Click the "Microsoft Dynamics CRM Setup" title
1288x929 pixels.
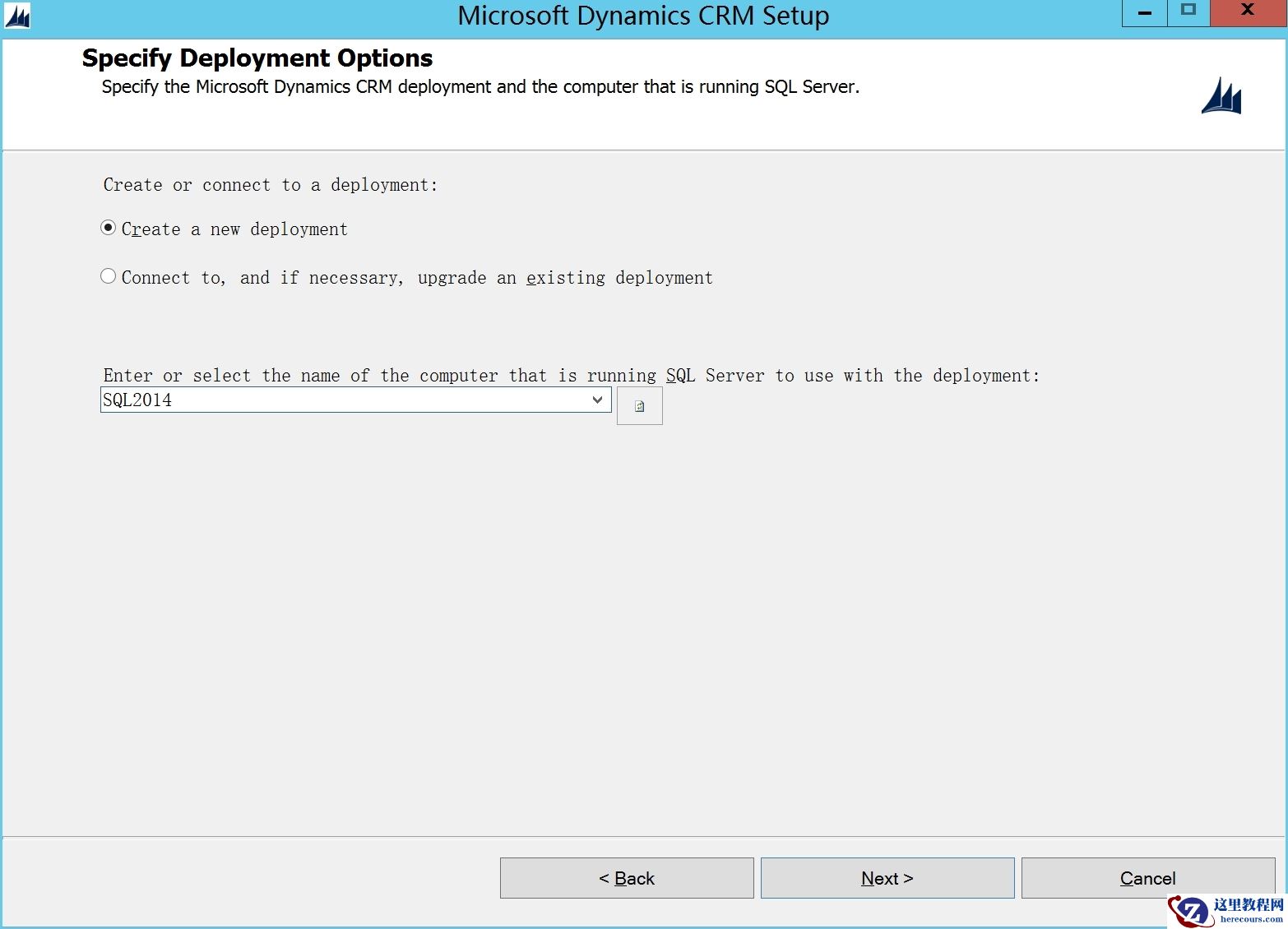coord(643,16)
